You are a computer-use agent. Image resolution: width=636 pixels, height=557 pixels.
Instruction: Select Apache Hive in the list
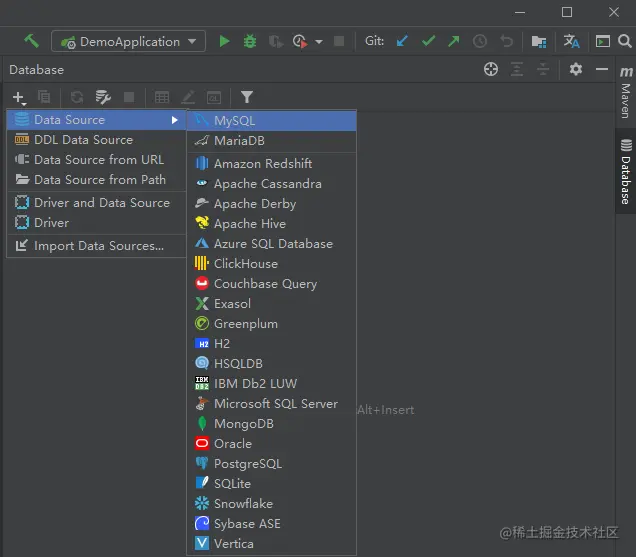pyautogui.click(x=272, y=224)
